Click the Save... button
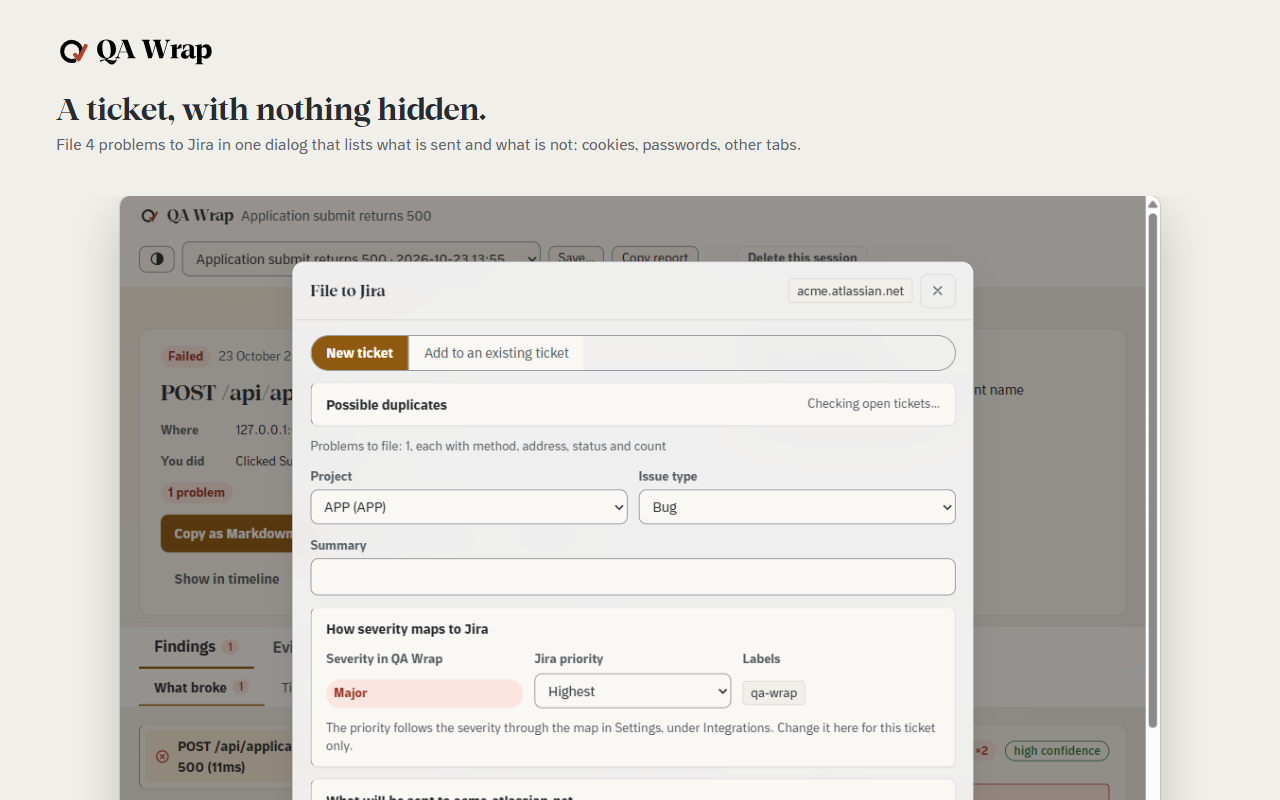The width and height of the screenshot is (1280, 800). [x=576, y=258]
